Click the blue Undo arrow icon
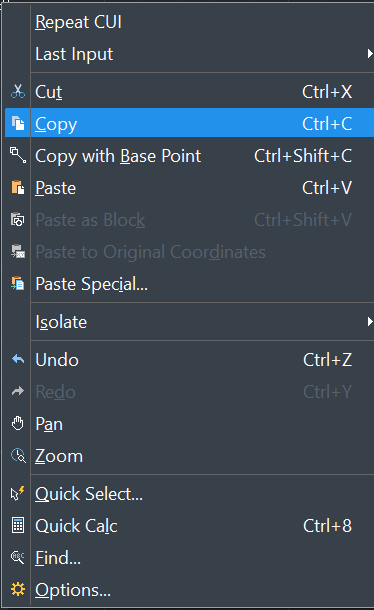This screenshot has height=610, width=374. pos(18,359)
